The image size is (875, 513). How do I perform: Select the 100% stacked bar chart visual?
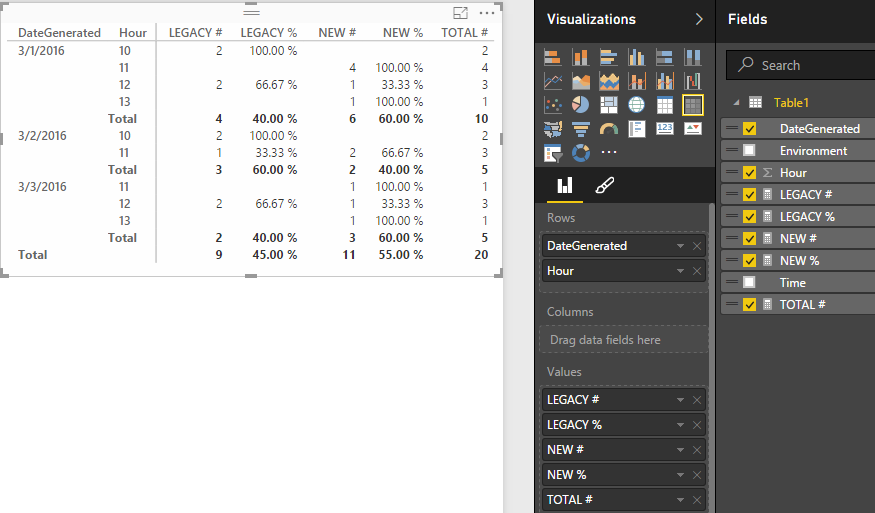pyautogui.click(x=664, y=57)
